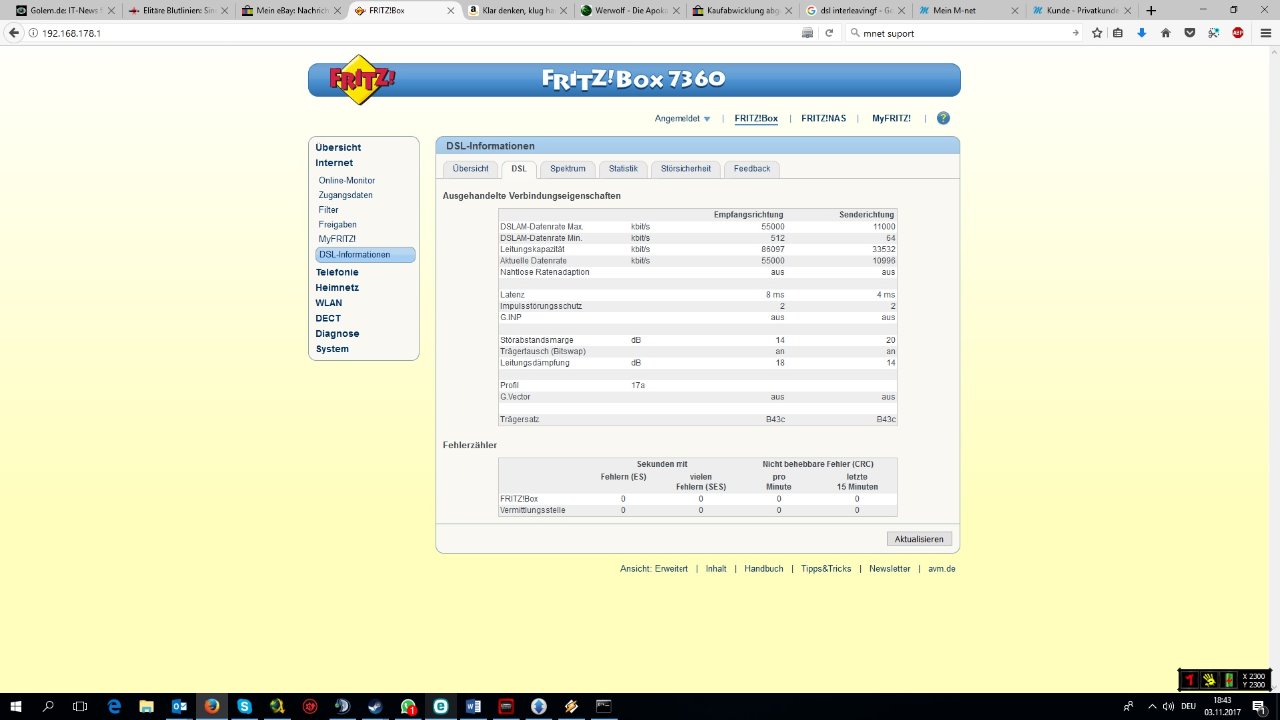Select Online-Monitor in the sidebar
Image resolution: width=1280 pixels, height=720 pixels.
(x=347, y=181)
